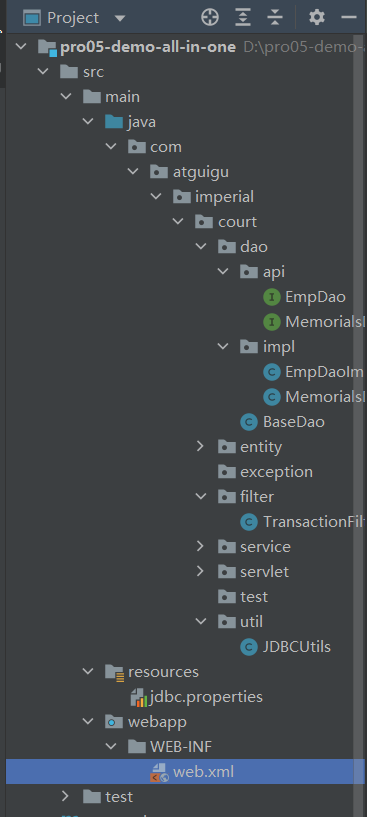The image size is (367, 817).
Task: Click the Collapse All icon
Action: [275, 18]
